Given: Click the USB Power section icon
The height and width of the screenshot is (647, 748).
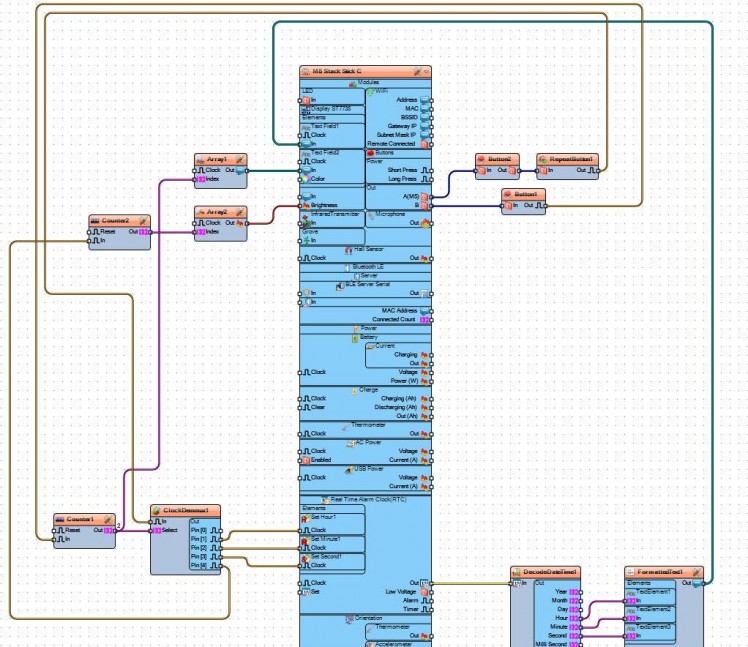Looking at the screenshot, I should (349, 470).
